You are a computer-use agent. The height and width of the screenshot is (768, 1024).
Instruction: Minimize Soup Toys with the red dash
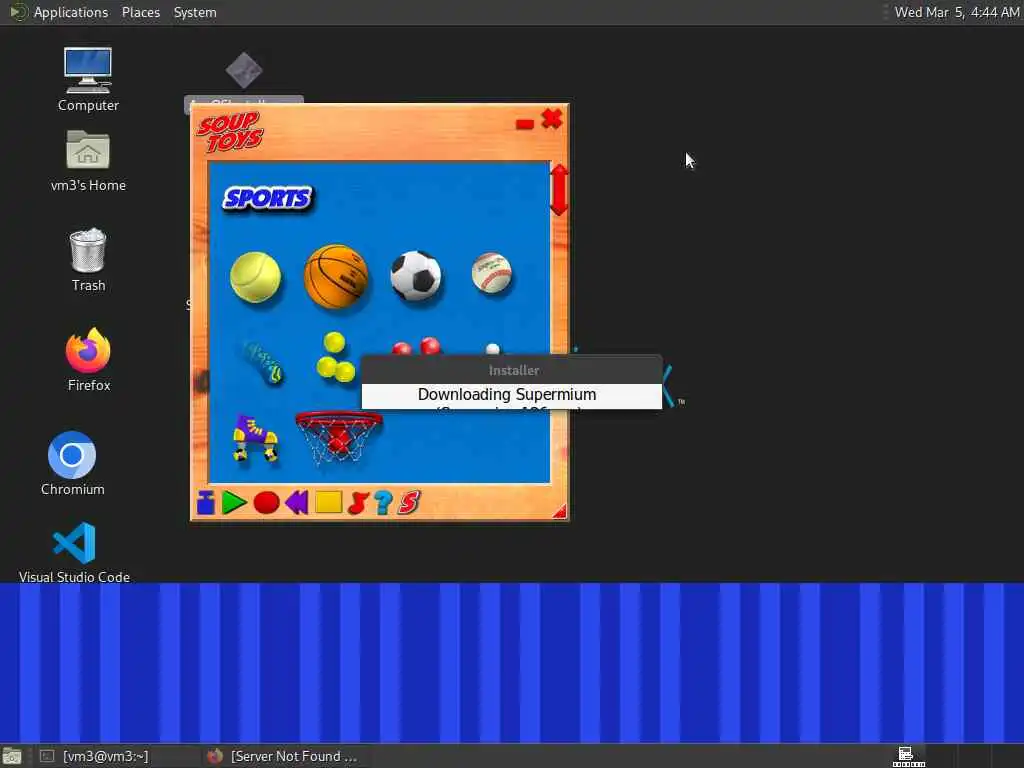525,124
